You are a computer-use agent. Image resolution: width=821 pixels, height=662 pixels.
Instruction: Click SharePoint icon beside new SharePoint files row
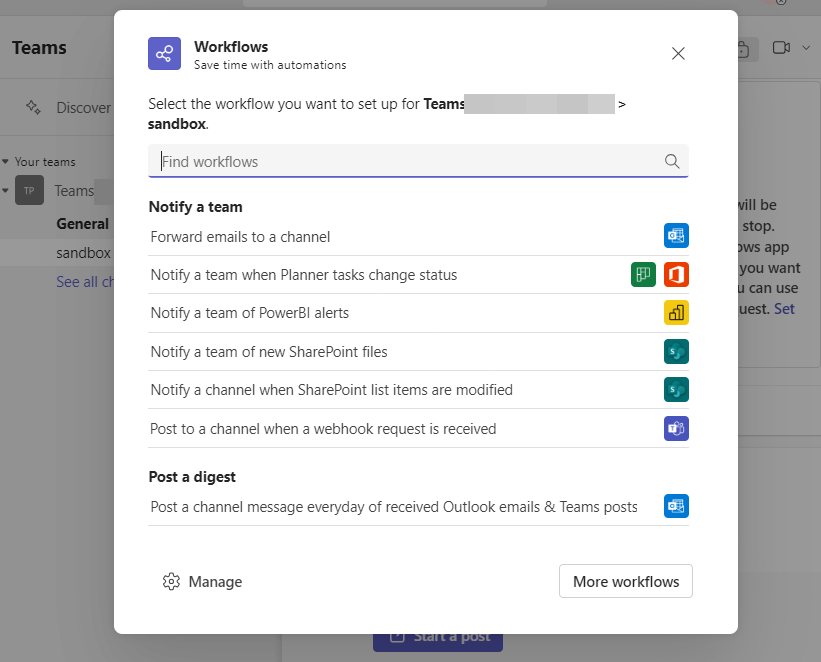pos(676,351)
